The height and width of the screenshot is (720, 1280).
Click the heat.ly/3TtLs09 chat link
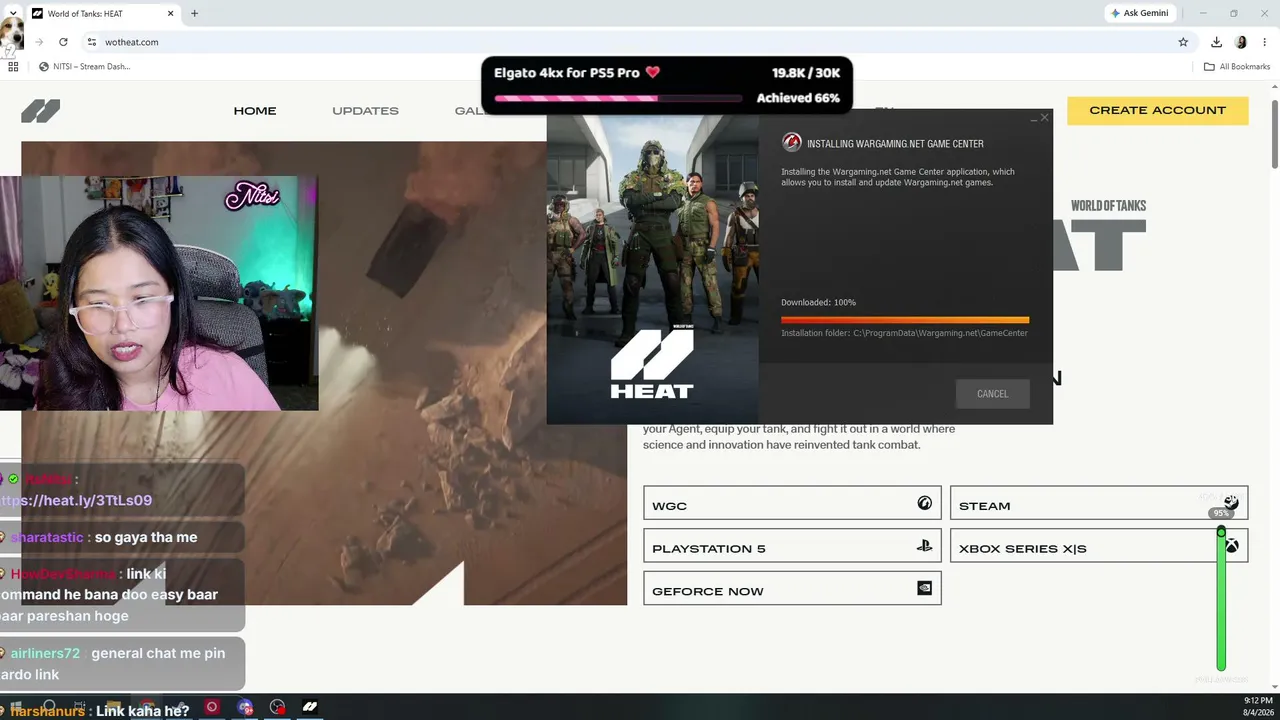tap(76, 501)
